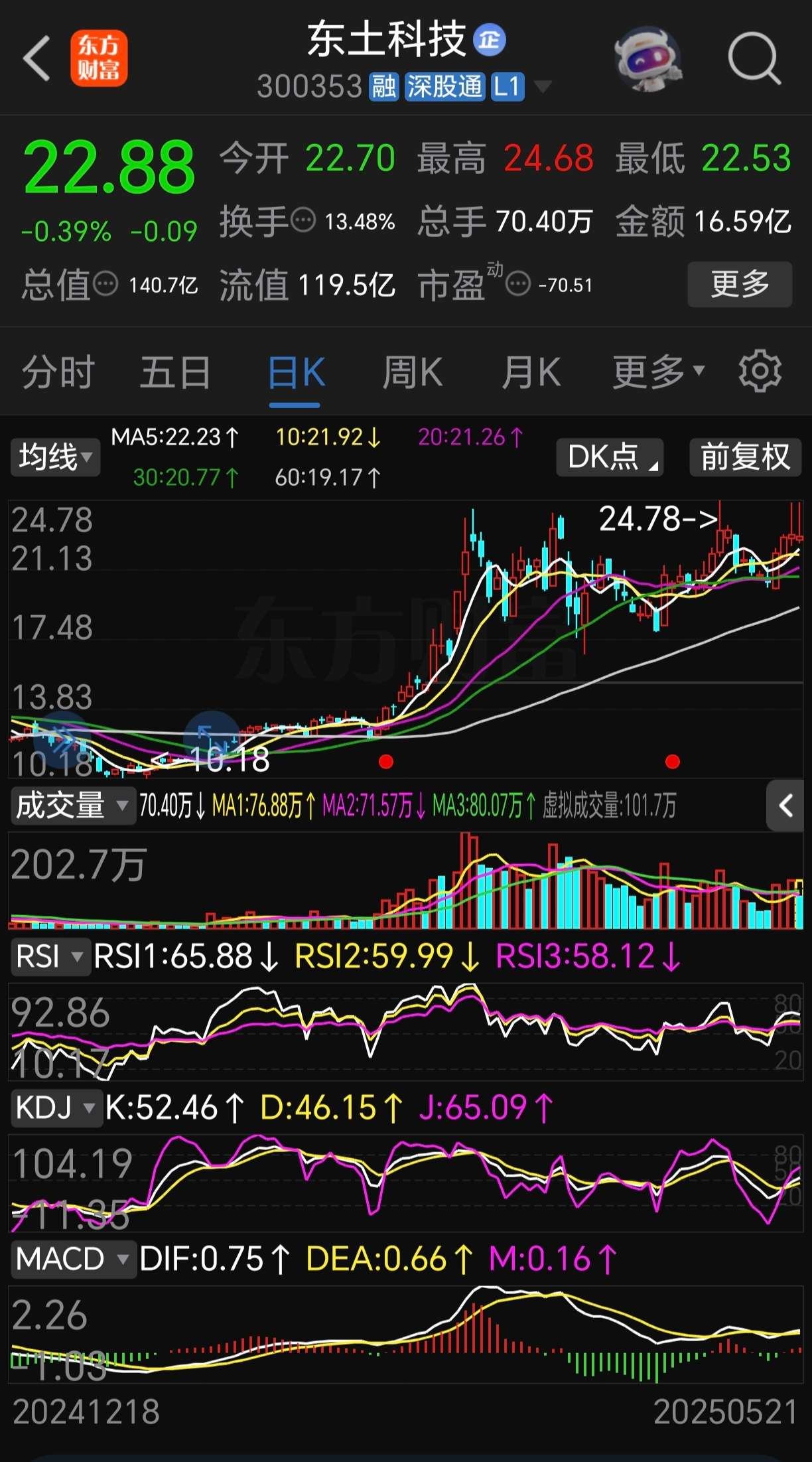Screen dimensions: 812x1462
Task: Open the MACD indicator dropdown
Action: (74, 1259)
